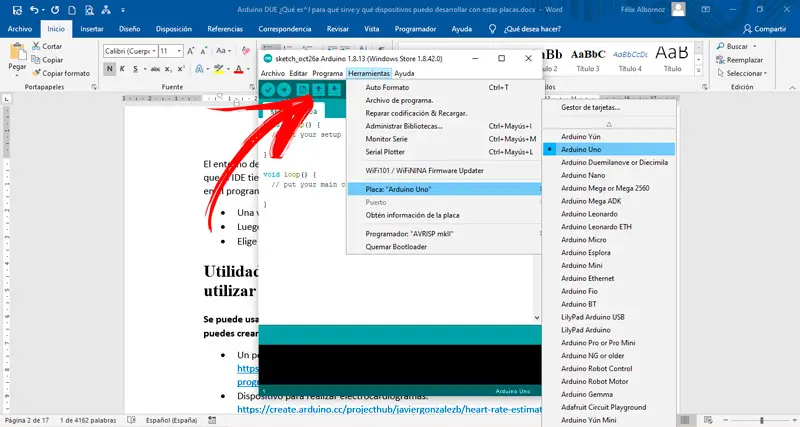Open the font size 11 dropdown
Image resolution: width=800 pixels, height=427 pixels.
(x=179, y=51)
